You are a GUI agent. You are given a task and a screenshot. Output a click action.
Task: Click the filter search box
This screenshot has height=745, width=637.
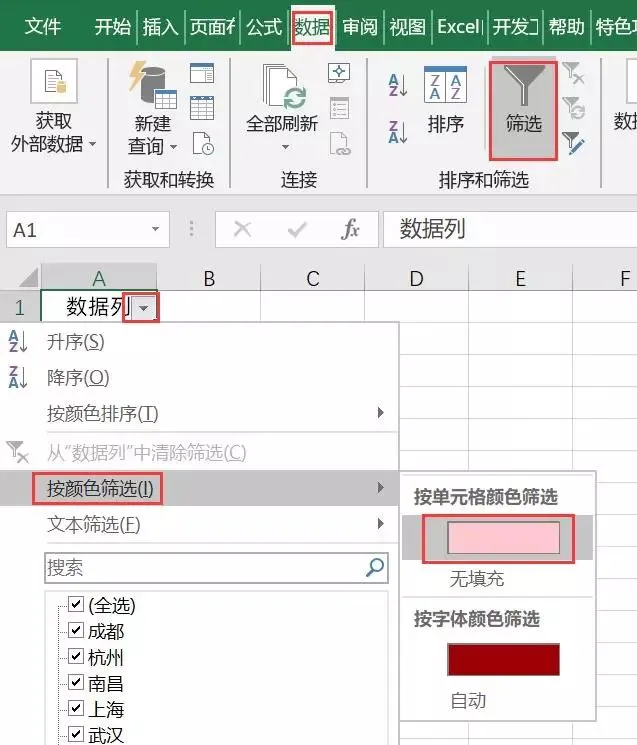coord(216,567)
